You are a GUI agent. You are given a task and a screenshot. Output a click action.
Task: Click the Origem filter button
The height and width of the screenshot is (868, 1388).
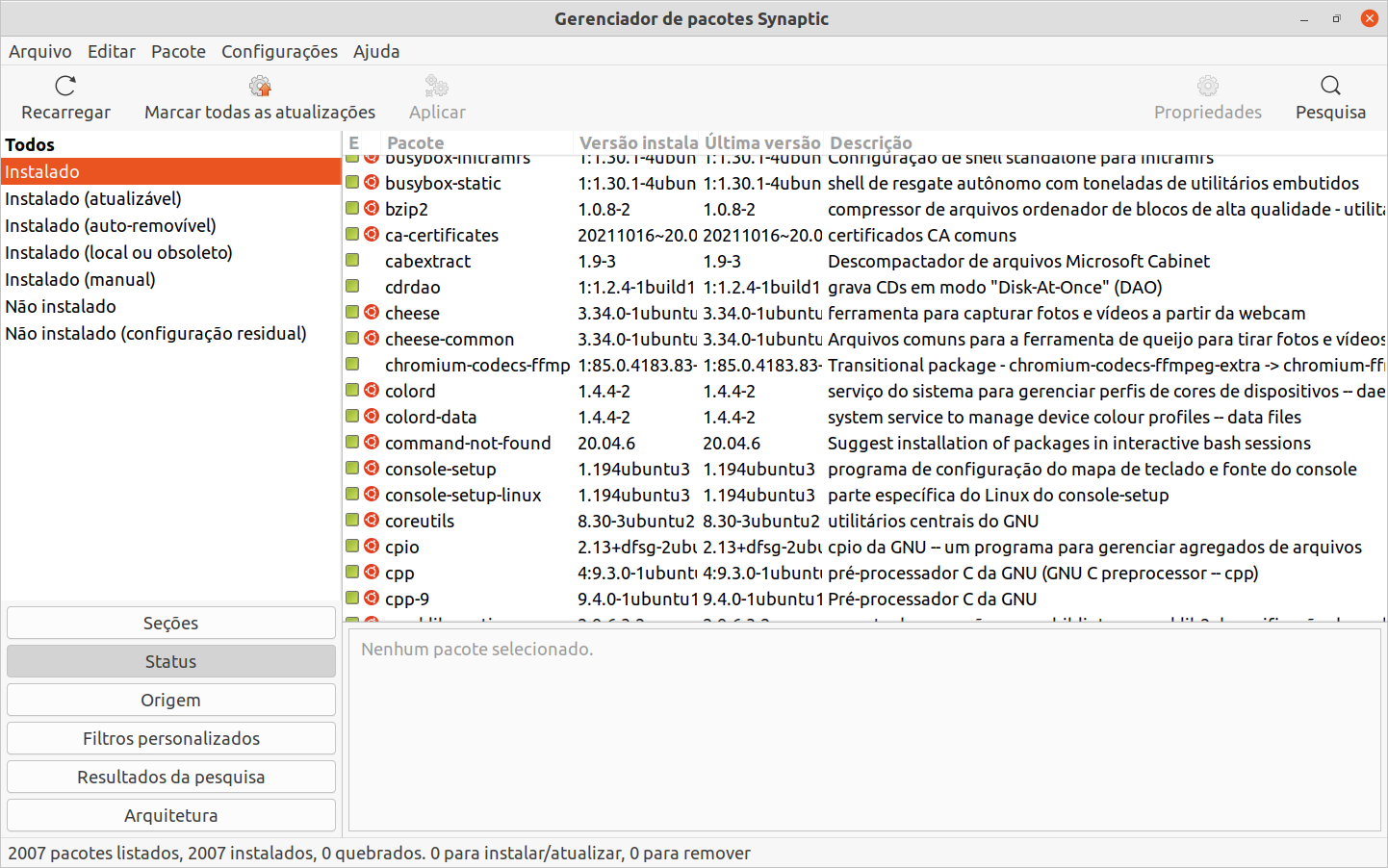tap(171, 700)
